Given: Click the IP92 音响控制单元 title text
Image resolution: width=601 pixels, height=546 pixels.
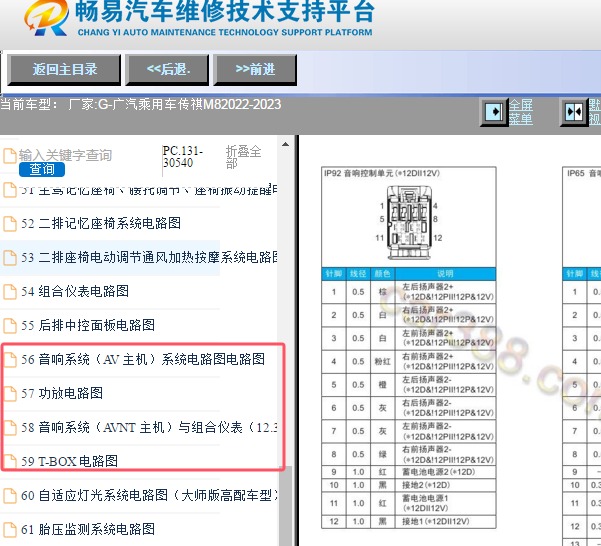Looking at the screenshot, I should coord(382,174).
